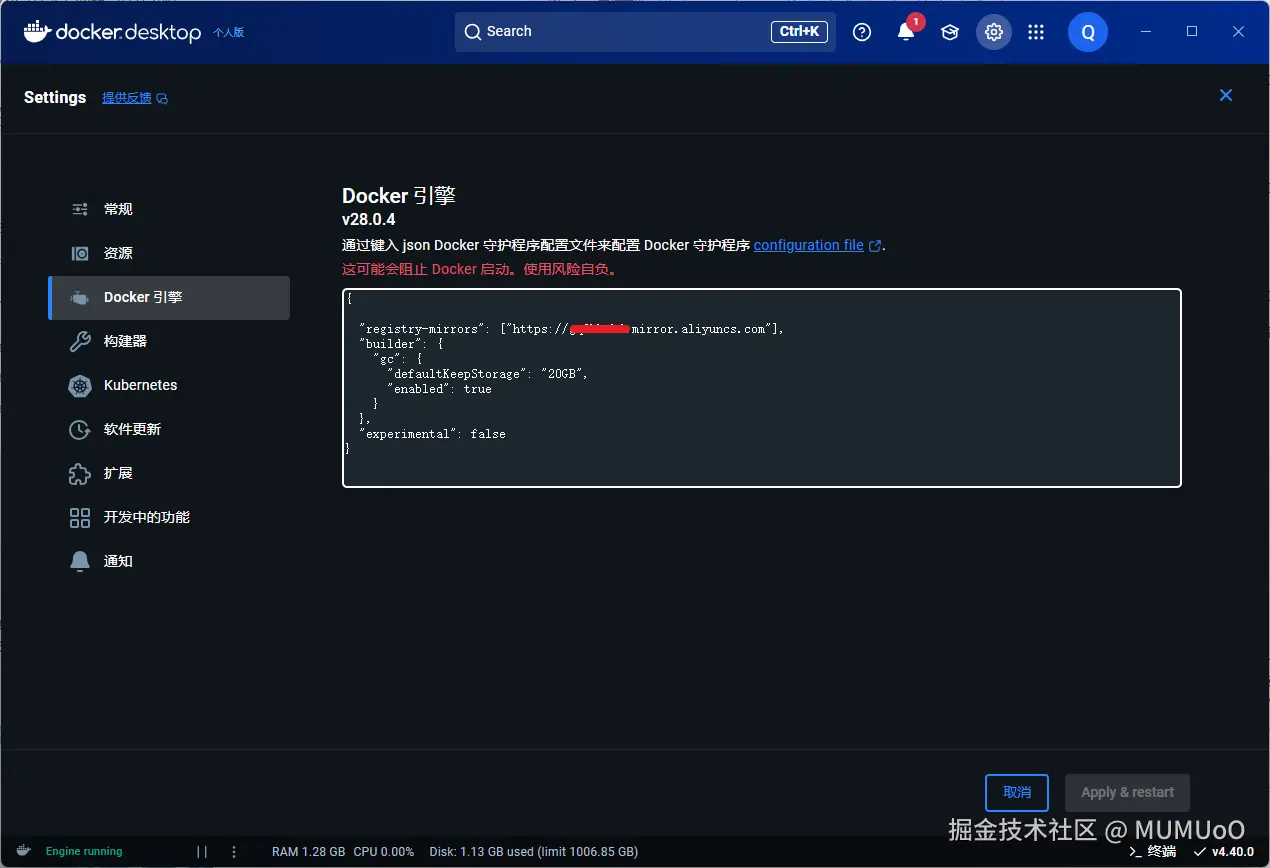Select the 扩展 settings section

point(169,473)
